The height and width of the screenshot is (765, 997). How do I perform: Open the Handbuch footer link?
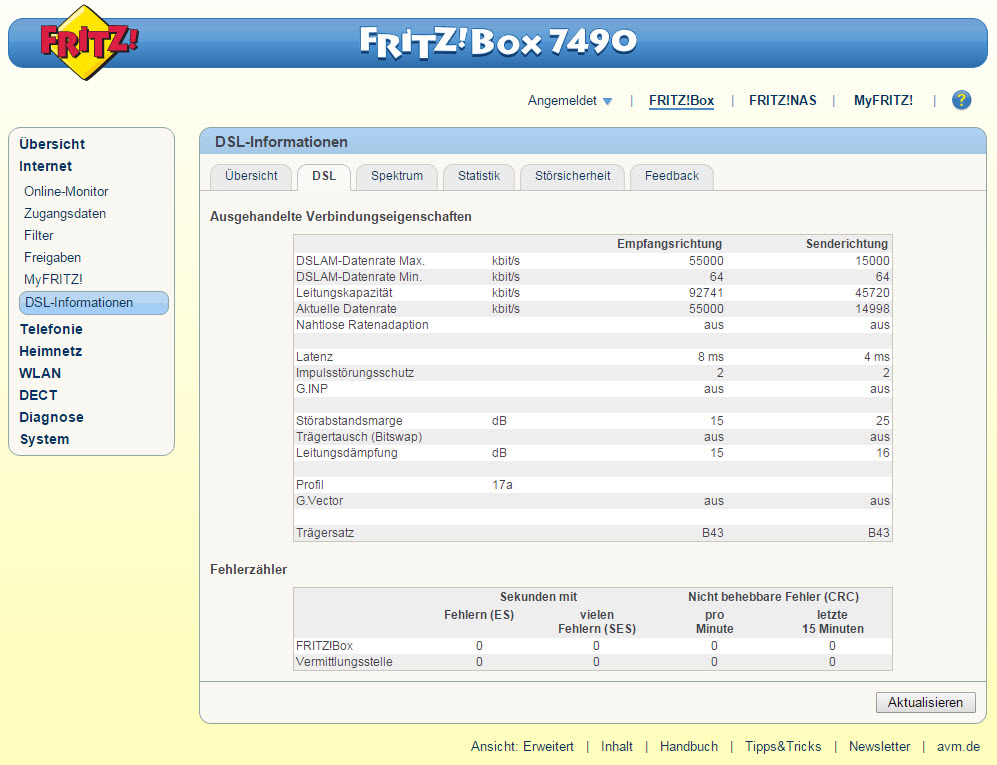point(689,747)
